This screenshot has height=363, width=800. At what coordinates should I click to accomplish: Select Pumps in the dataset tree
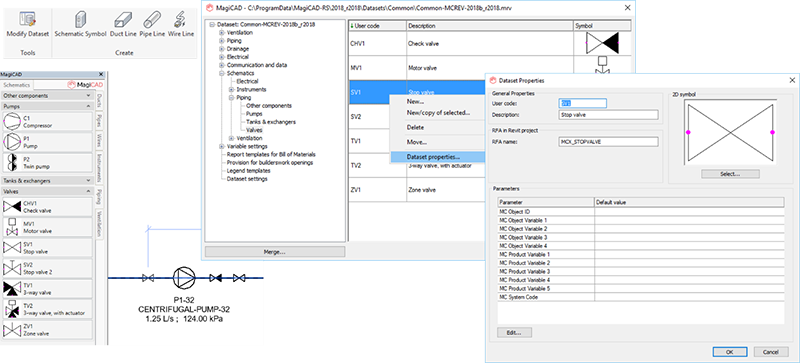tap(255, 114)
